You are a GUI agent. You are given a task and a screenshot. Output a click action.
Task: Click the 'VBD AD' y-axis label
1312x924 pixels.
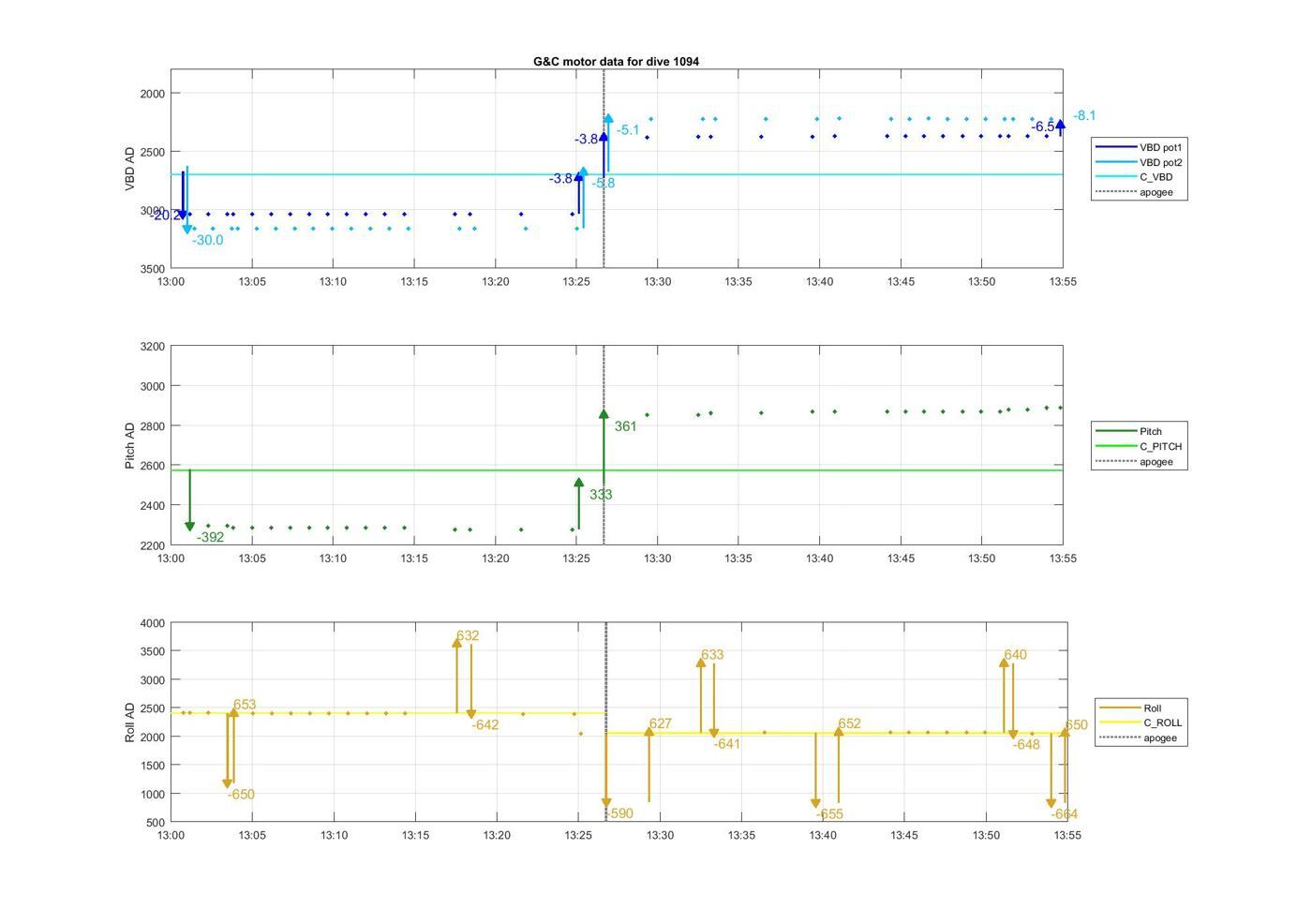[130, 169]
